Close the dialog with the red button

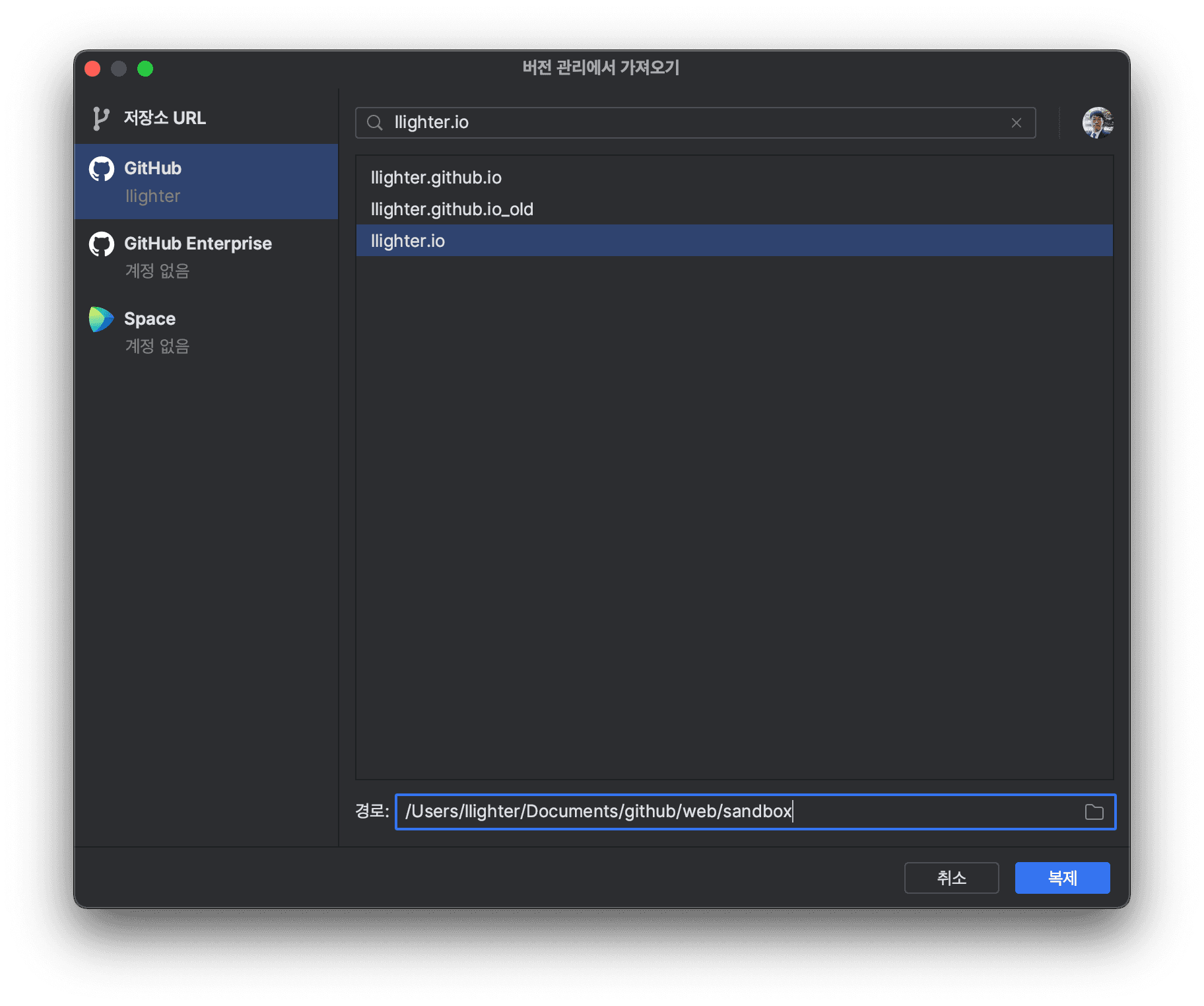(92, 69)
